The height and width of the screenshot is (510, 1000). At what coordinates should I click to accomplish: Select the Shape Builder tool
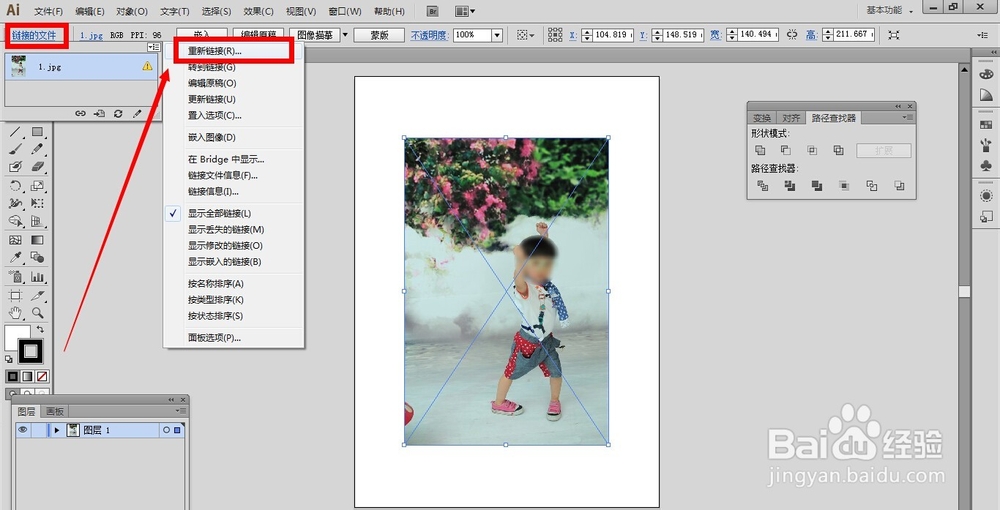click(x=16, y=221)
